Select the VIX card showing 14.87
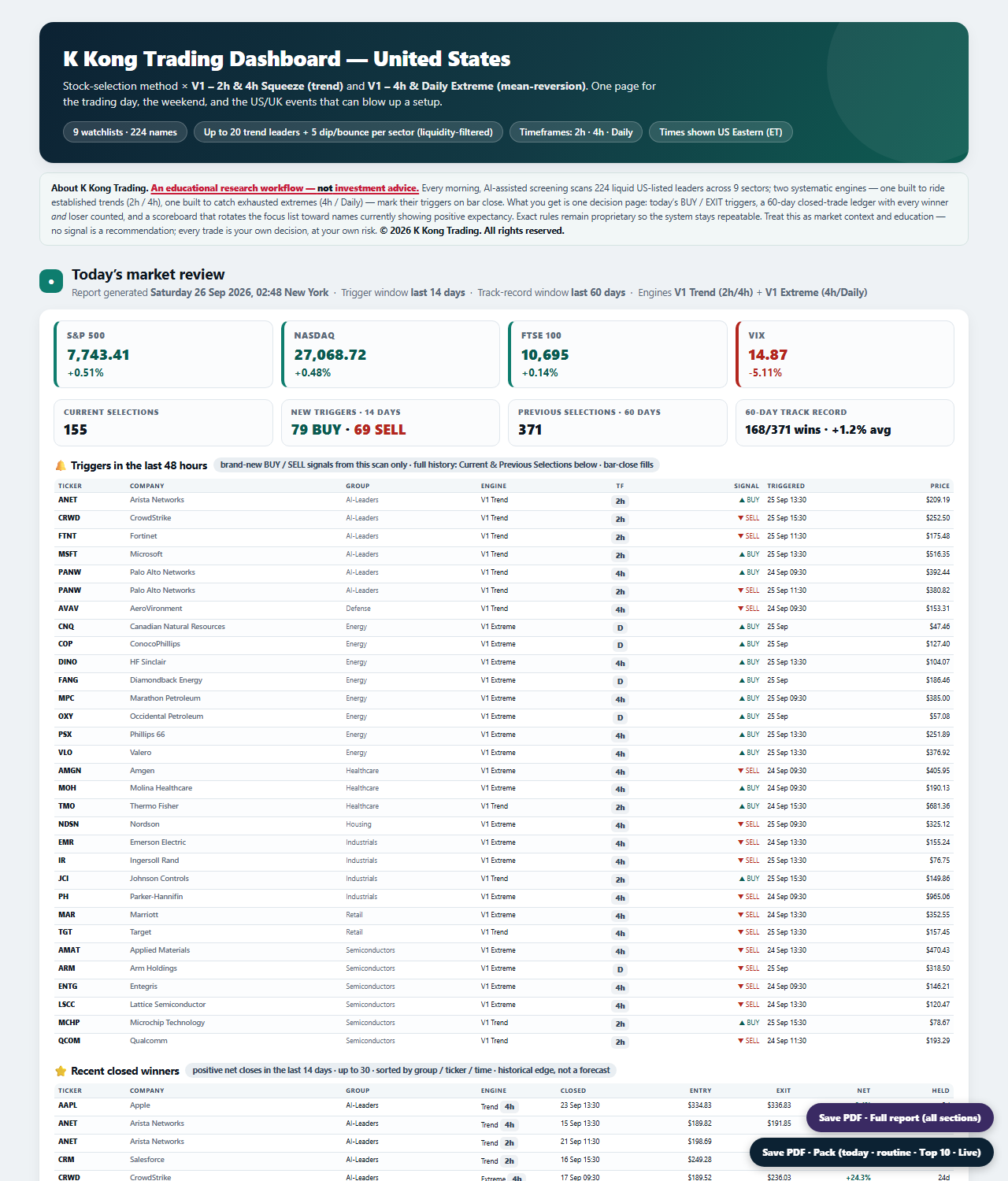 point(844,354)
